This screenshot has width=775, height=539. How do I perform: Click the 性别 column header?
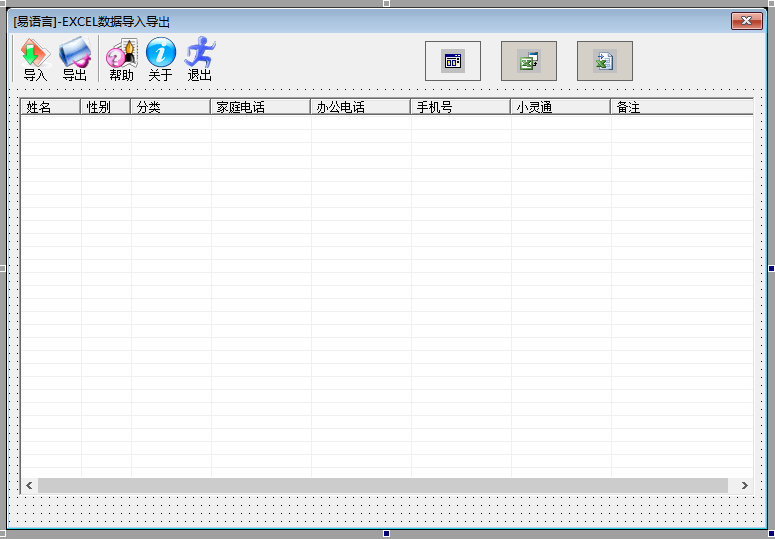(x=105, y=107)
